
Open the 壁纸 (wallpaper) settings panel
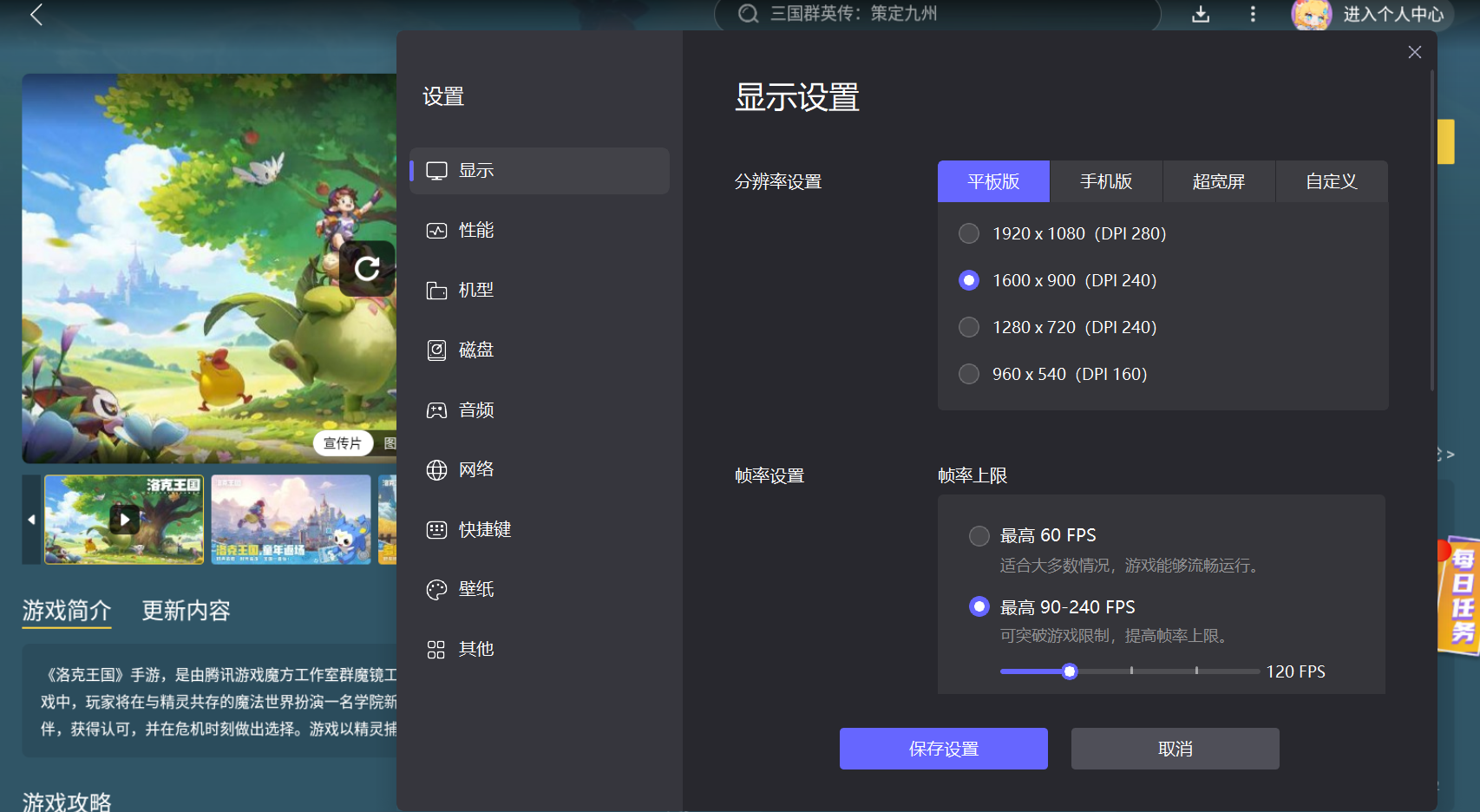tap(475, 589)
